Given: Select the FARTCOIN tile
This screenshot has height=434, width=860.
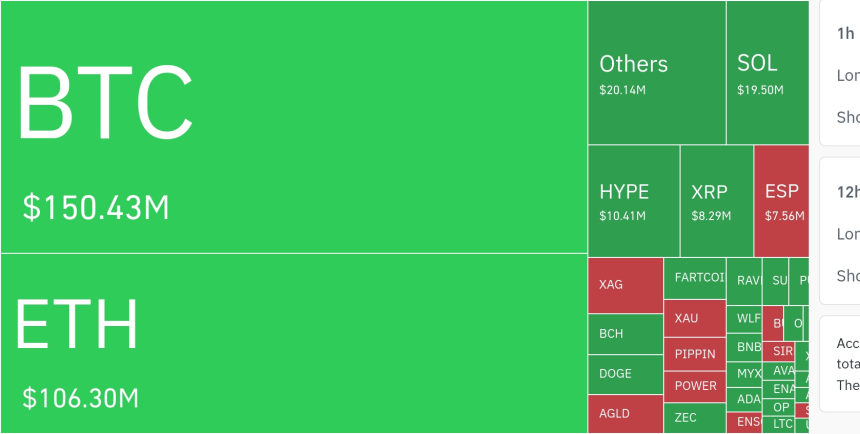Looking at the screenshot, I should click(695, 279).
